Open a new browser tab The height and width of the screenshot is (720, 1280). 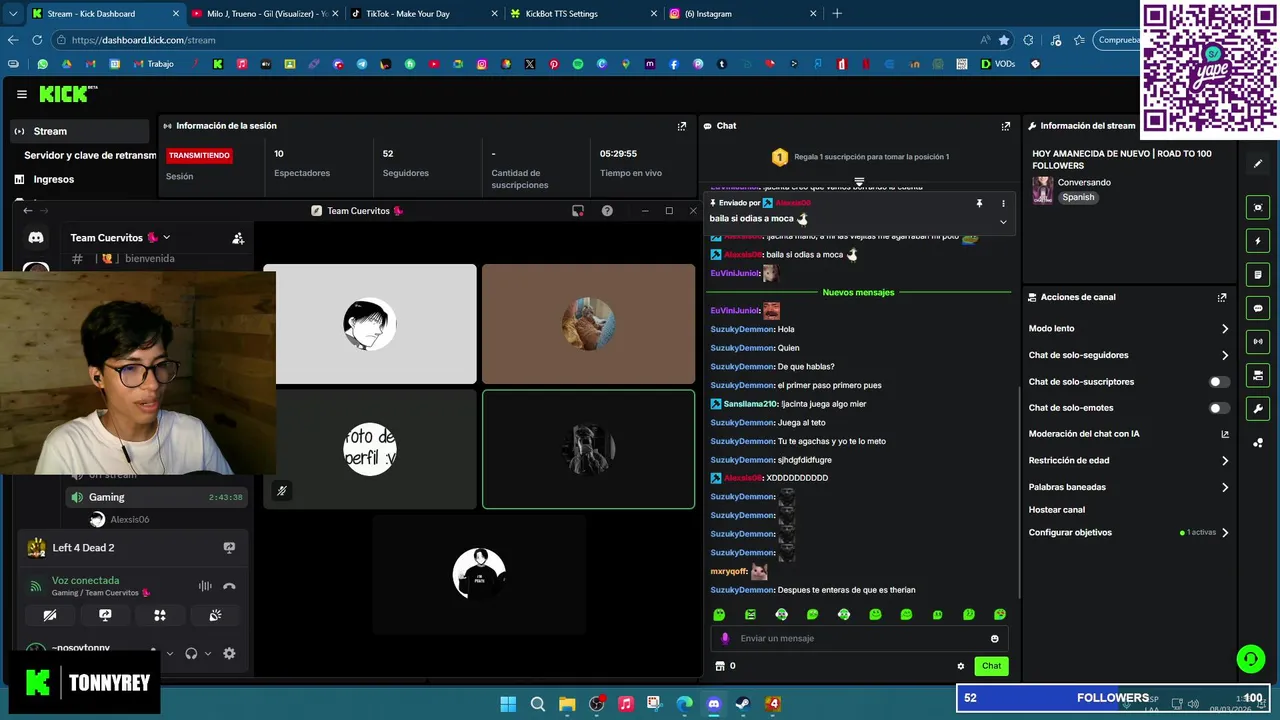pos(837,14)
